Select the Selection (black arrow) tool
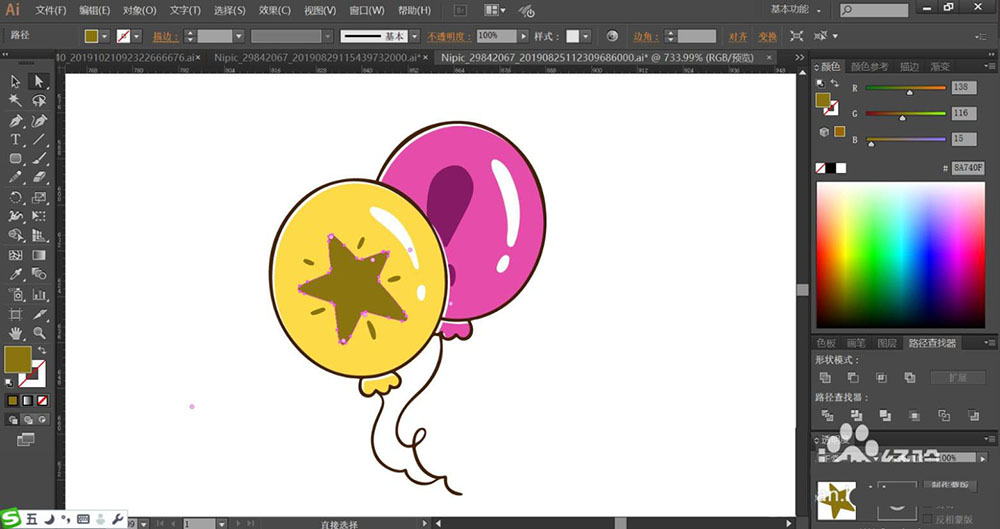The image size is (1000, 529). (x=15, y=82)
